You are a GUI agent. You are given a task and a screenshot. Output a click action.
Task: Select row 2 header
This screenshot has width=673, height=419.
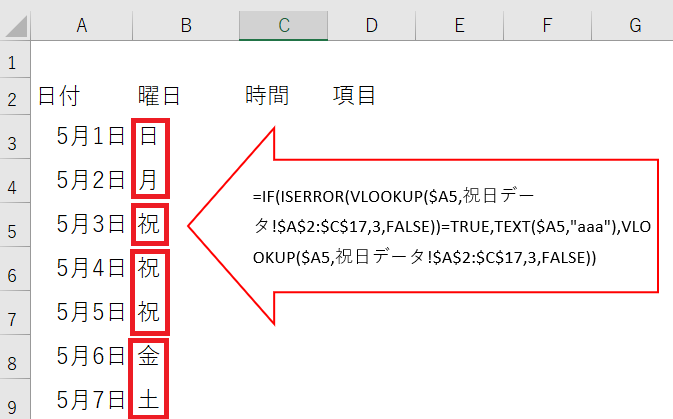(x=15, y=97)
